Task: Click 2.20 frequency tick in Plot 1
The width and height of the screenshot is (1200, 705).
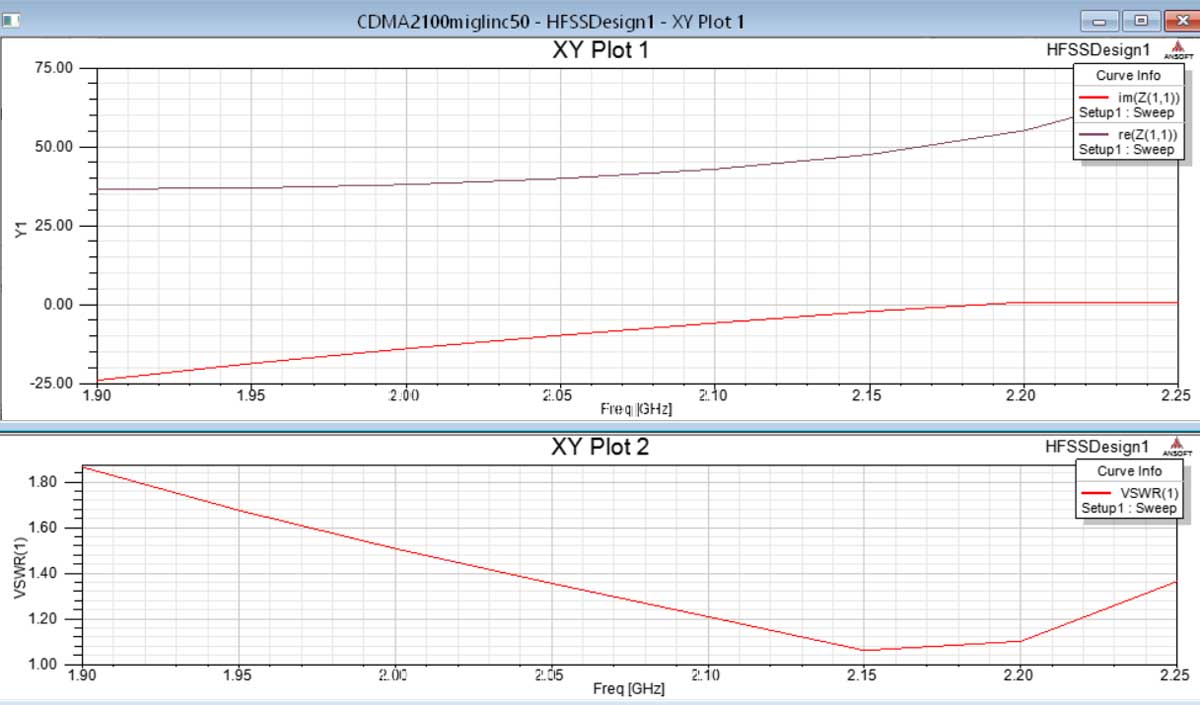Action: coord(1020,396)
